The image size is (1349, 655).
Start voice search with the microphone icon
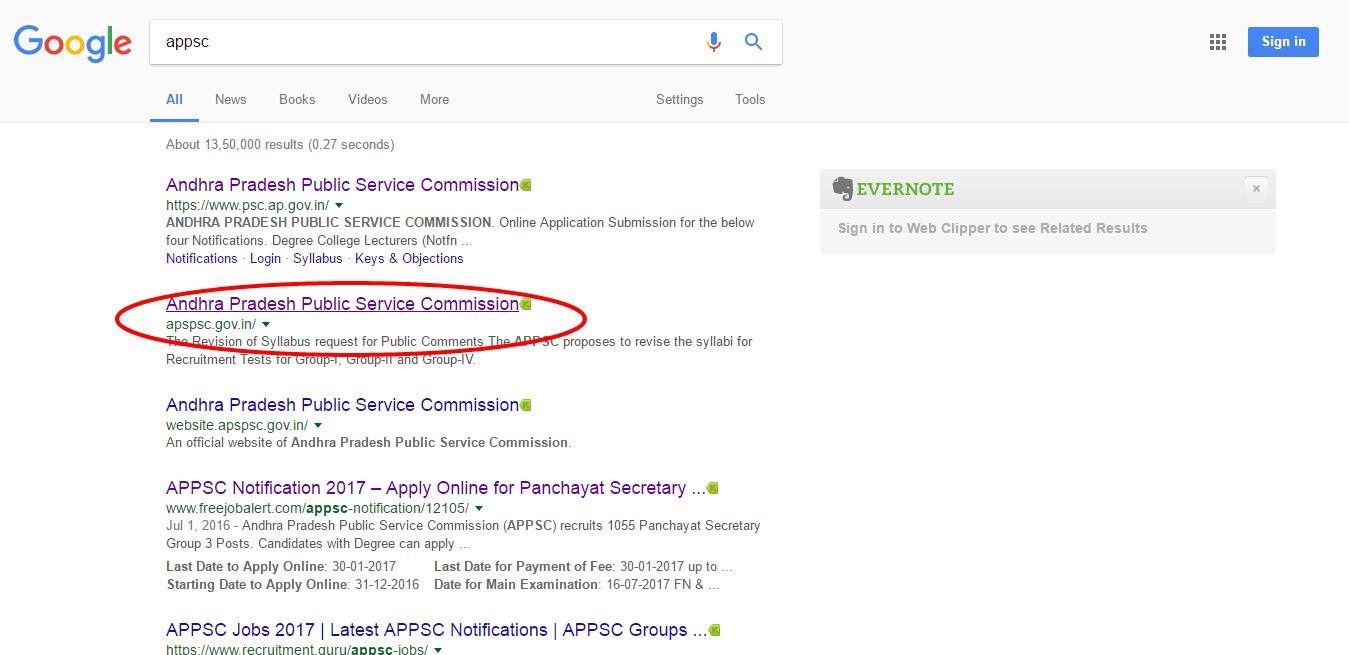point(713,42)
